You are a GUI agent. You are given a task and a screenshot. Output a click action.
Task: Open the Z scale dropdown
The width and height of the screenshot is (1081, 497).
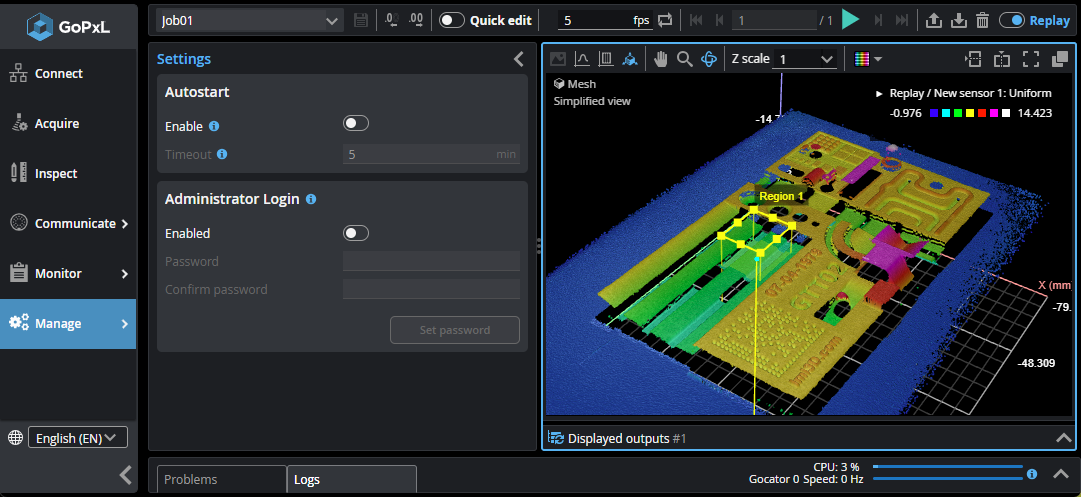806,59
